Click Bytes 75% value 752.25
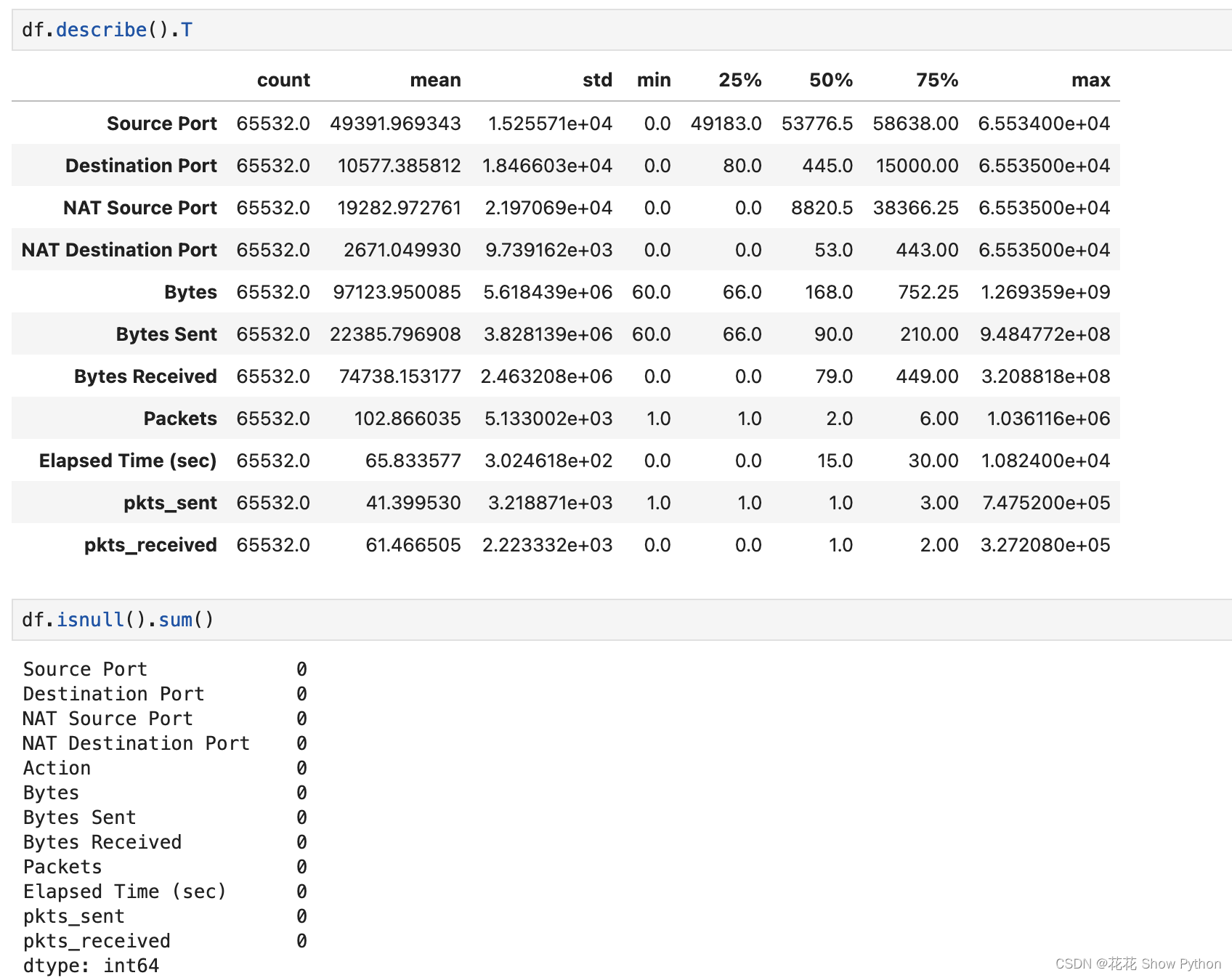The height and width of the screenshot is (978, 1232). point(928,292)
